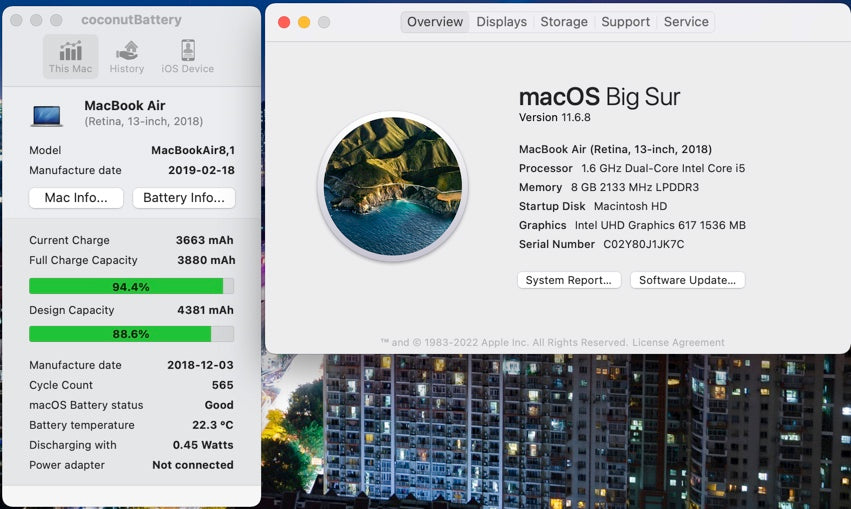Image resolution: width=851 pixels, height=509 pixels.
Task: Click the coconutBattery window title
Action: 131,20
